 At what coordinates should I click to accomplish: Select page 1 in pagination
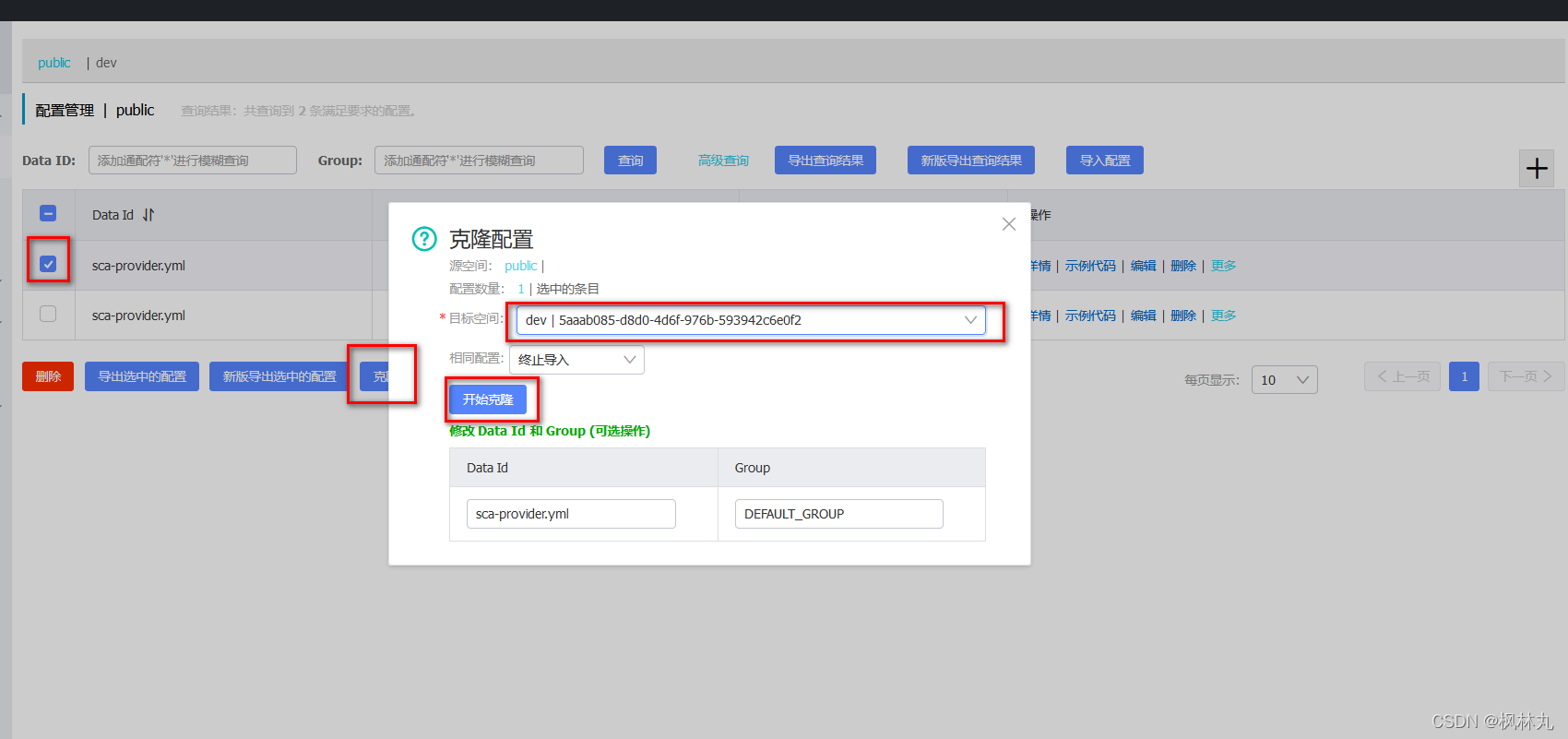click(x=1464, y=376)
